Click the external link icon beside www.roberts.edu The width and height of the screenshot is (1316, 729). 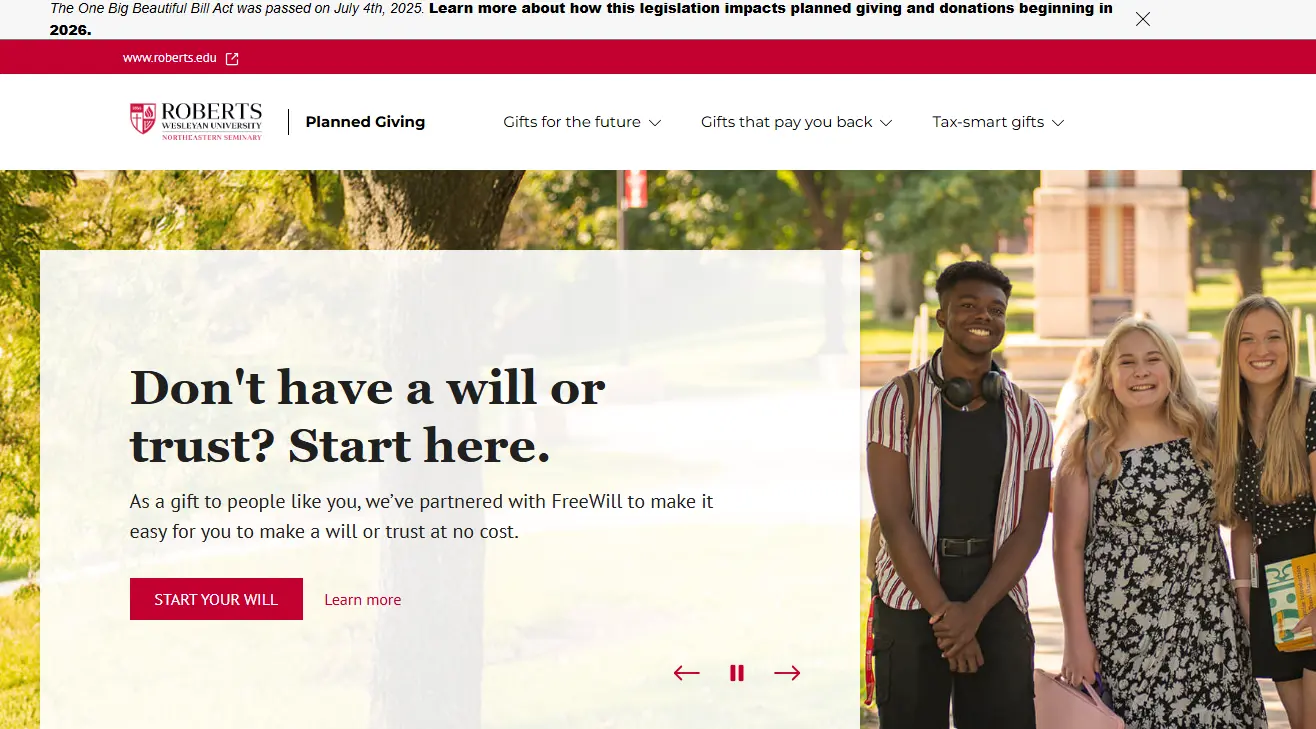232,58
